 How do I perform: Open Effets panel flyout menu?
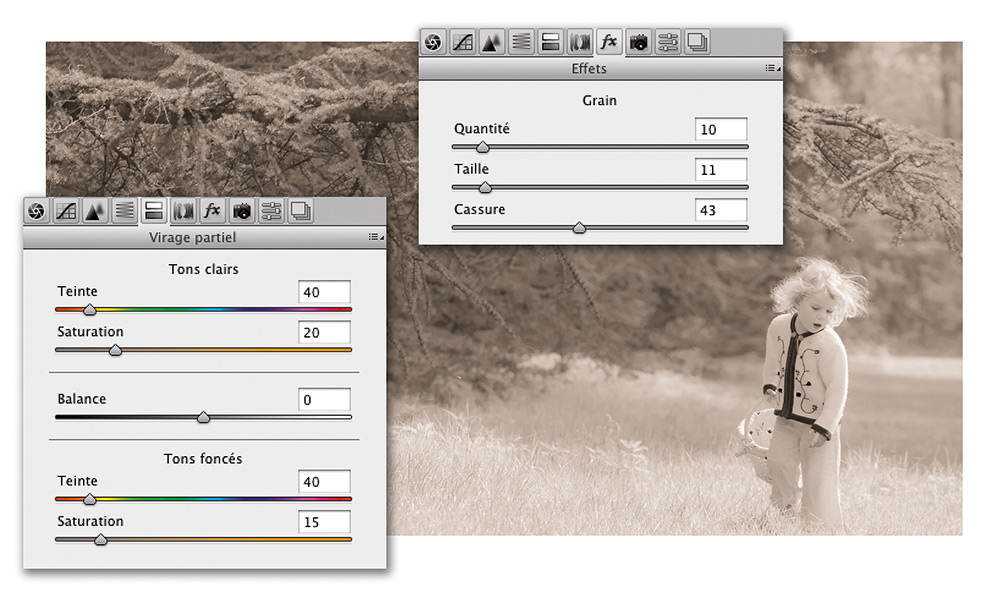772,68
